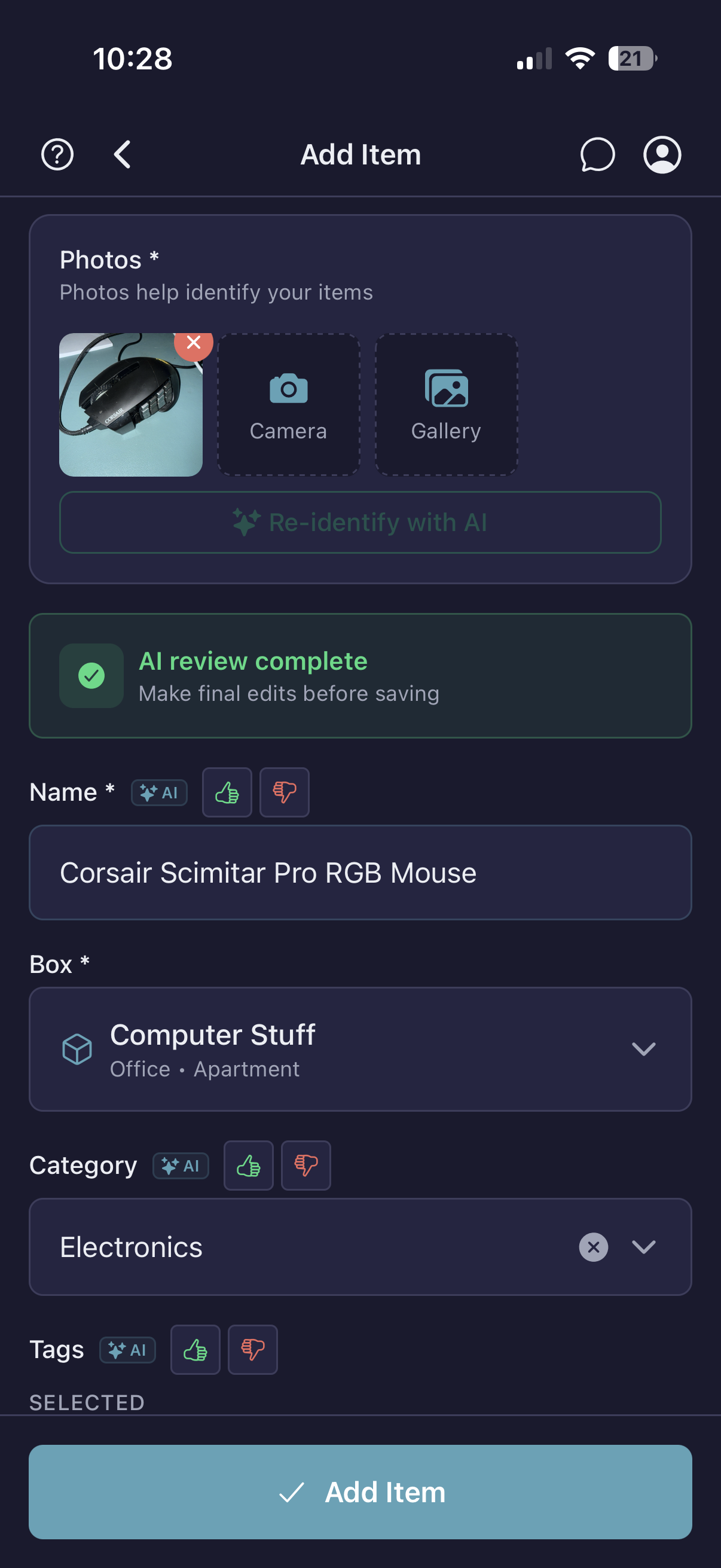Remove the mouse photo with red X
This screenshot has height=1568, width=721.
pyautogui.click(x=194, y=343)
